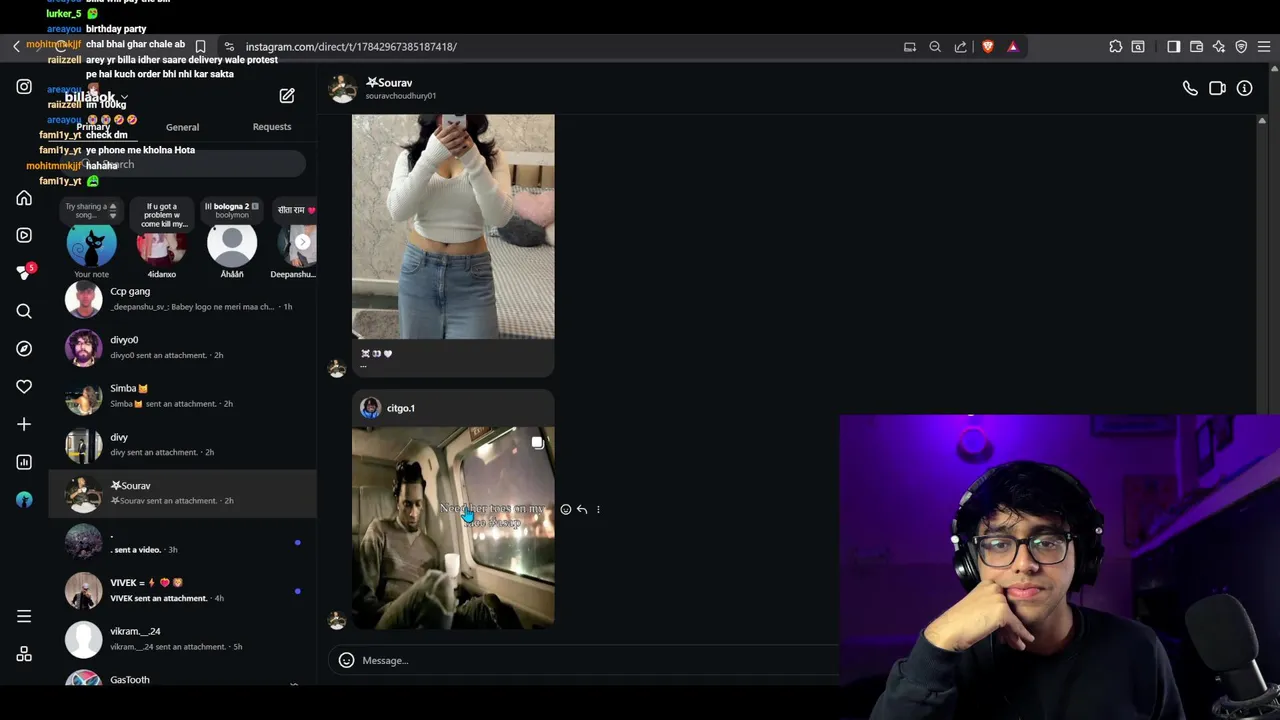Open Ahaan's note avatar
Image resolution: width=1280 pixels, height=720 pixels.
pos(232,242)
